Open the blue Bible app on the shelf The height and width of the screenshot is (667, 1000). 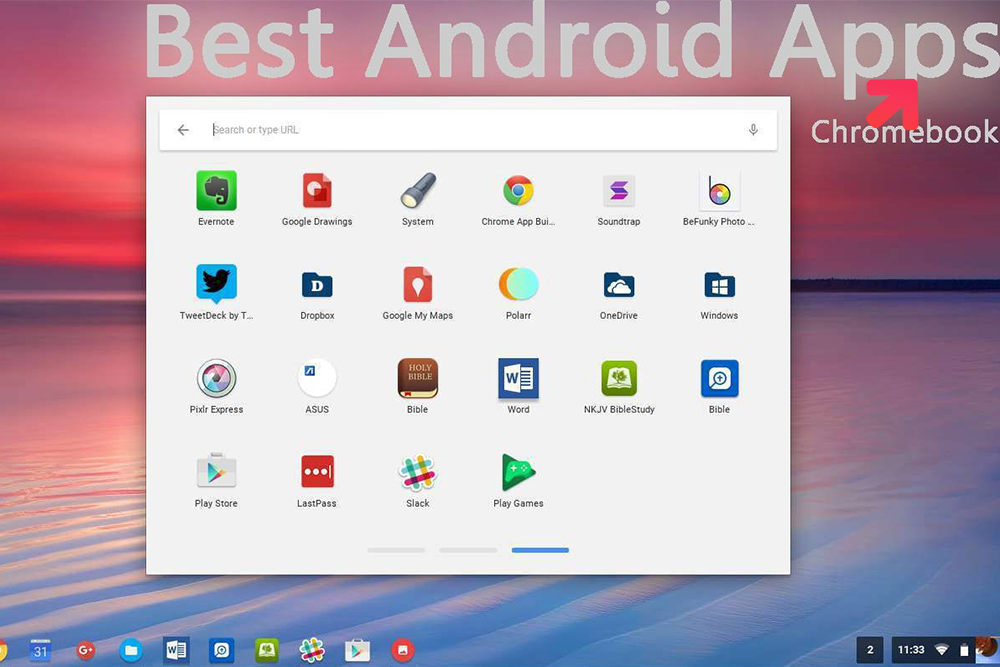coord(221,650)
